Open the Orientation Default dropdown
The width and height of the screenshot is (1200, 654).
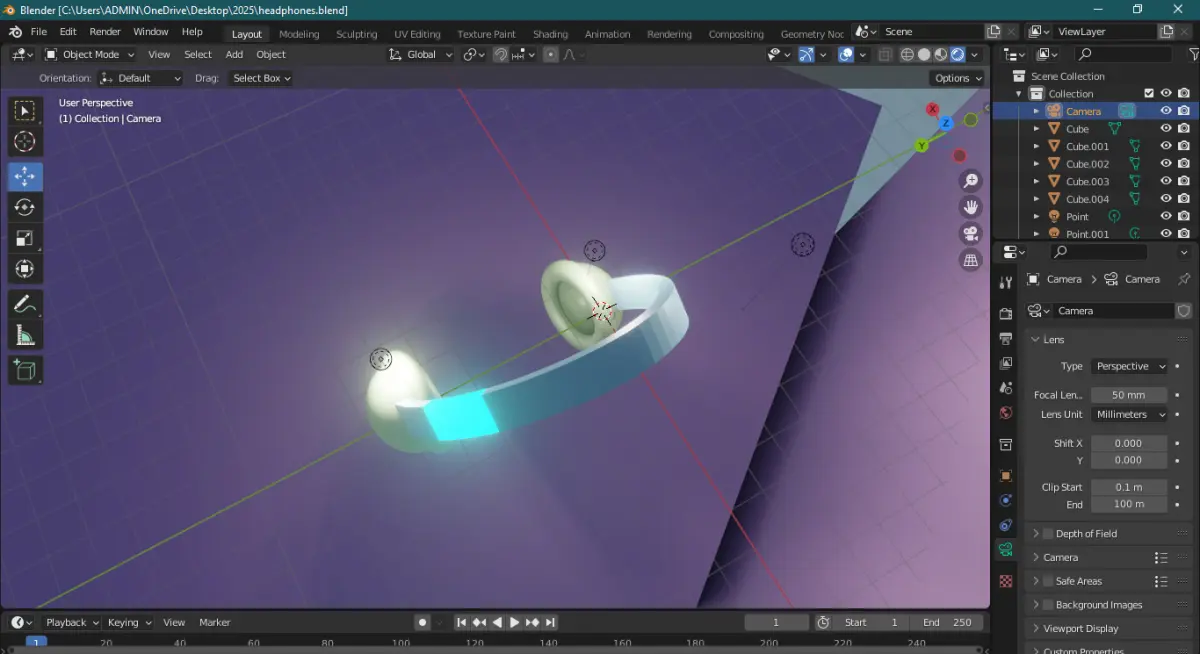tap(141, 78)
